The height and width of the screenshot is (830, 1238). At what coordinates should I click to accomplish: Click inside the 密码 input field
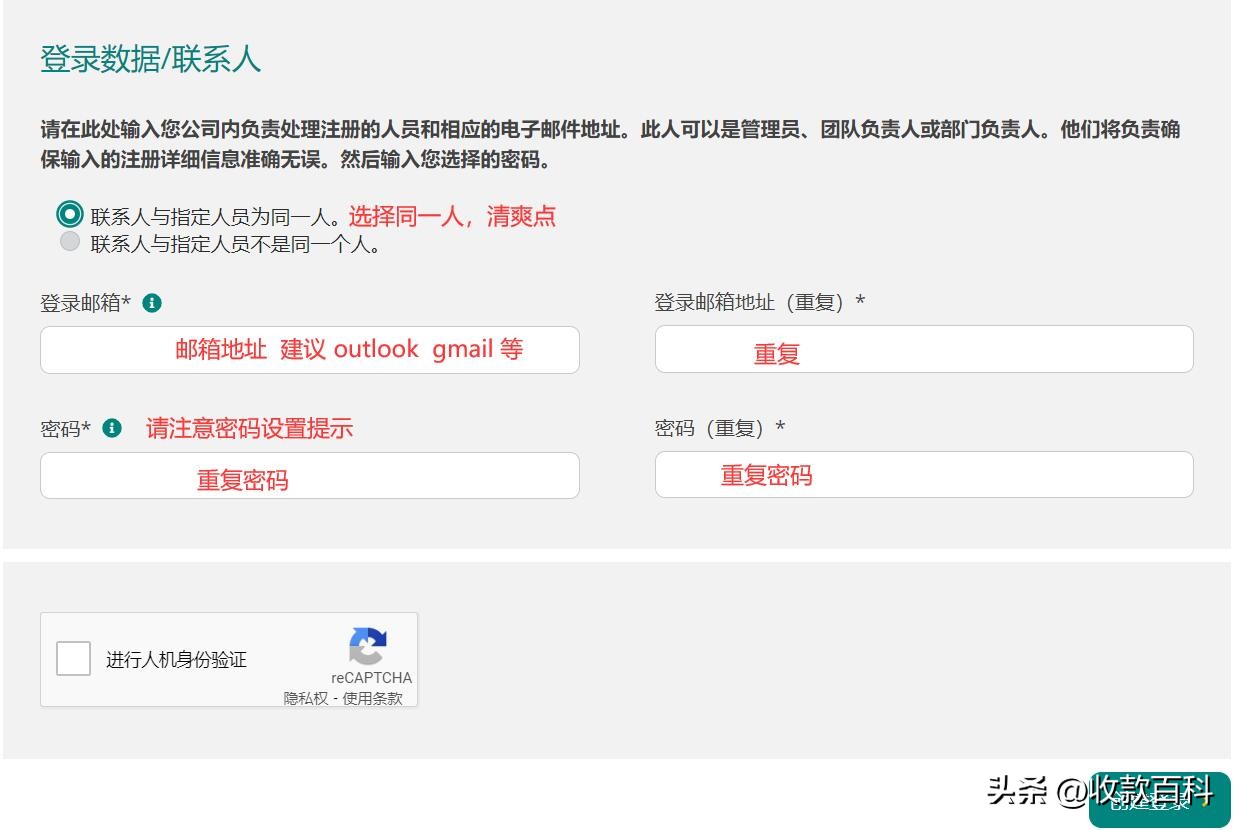click(309, 475)
